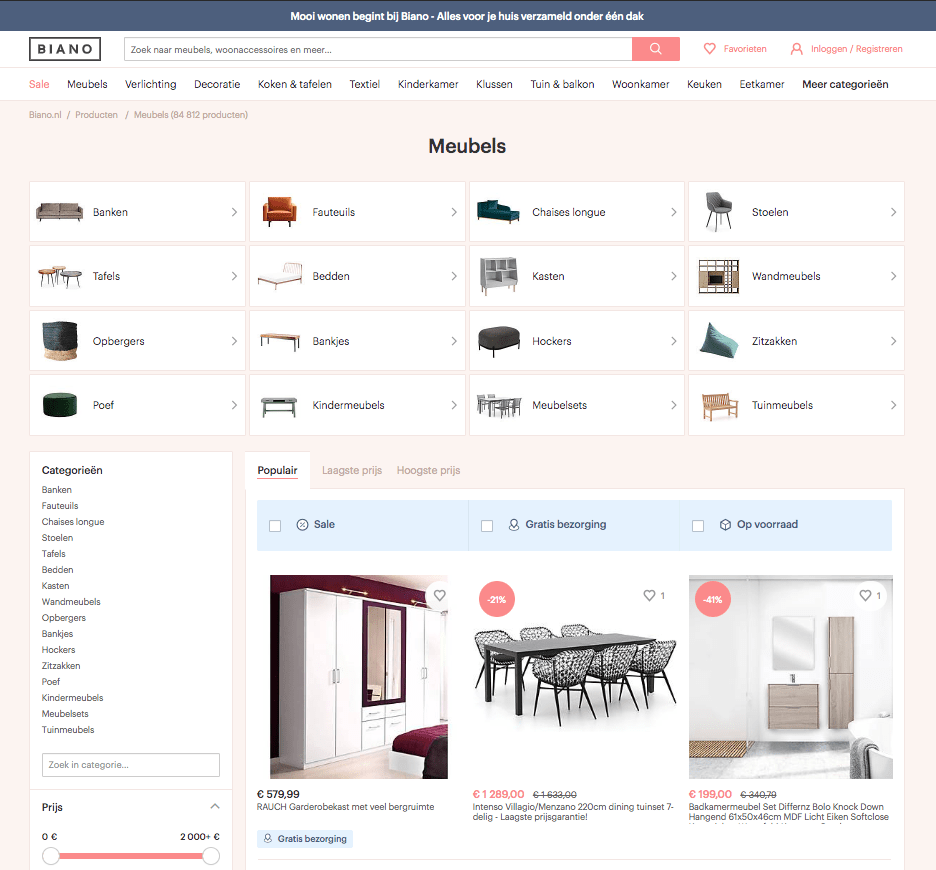
Task: Click the Zitzakken beanbag icon
Action: point(719,341)
